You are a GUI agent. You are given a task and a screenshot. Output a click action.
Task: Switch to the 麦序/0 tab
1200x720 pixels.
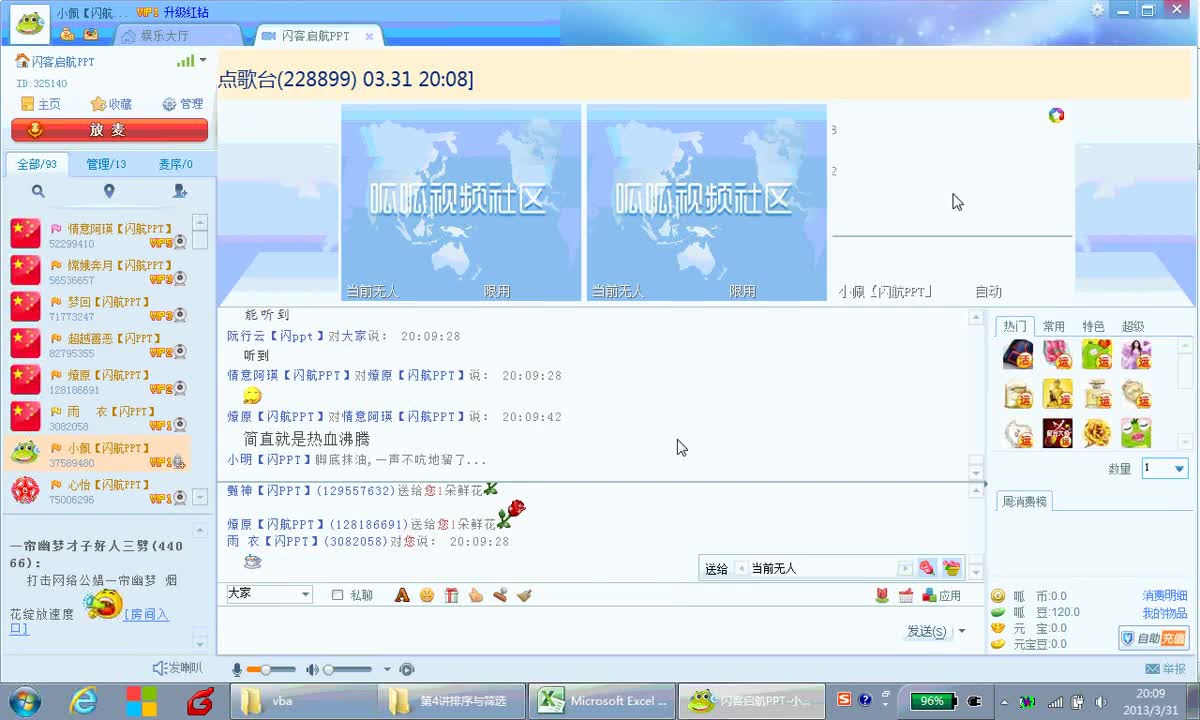[x=175, y=164]
